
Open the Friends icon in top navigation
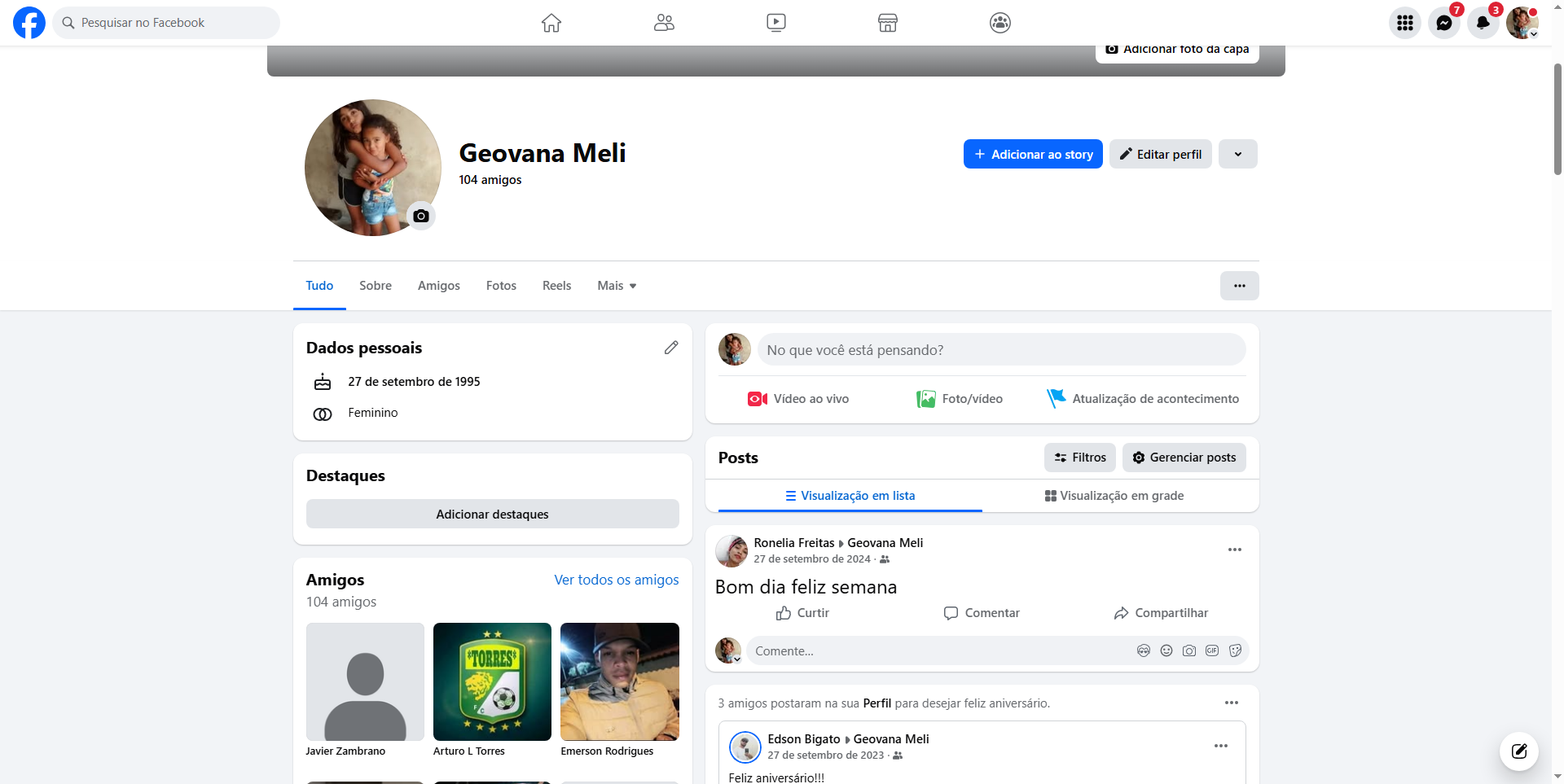point(664,23)
